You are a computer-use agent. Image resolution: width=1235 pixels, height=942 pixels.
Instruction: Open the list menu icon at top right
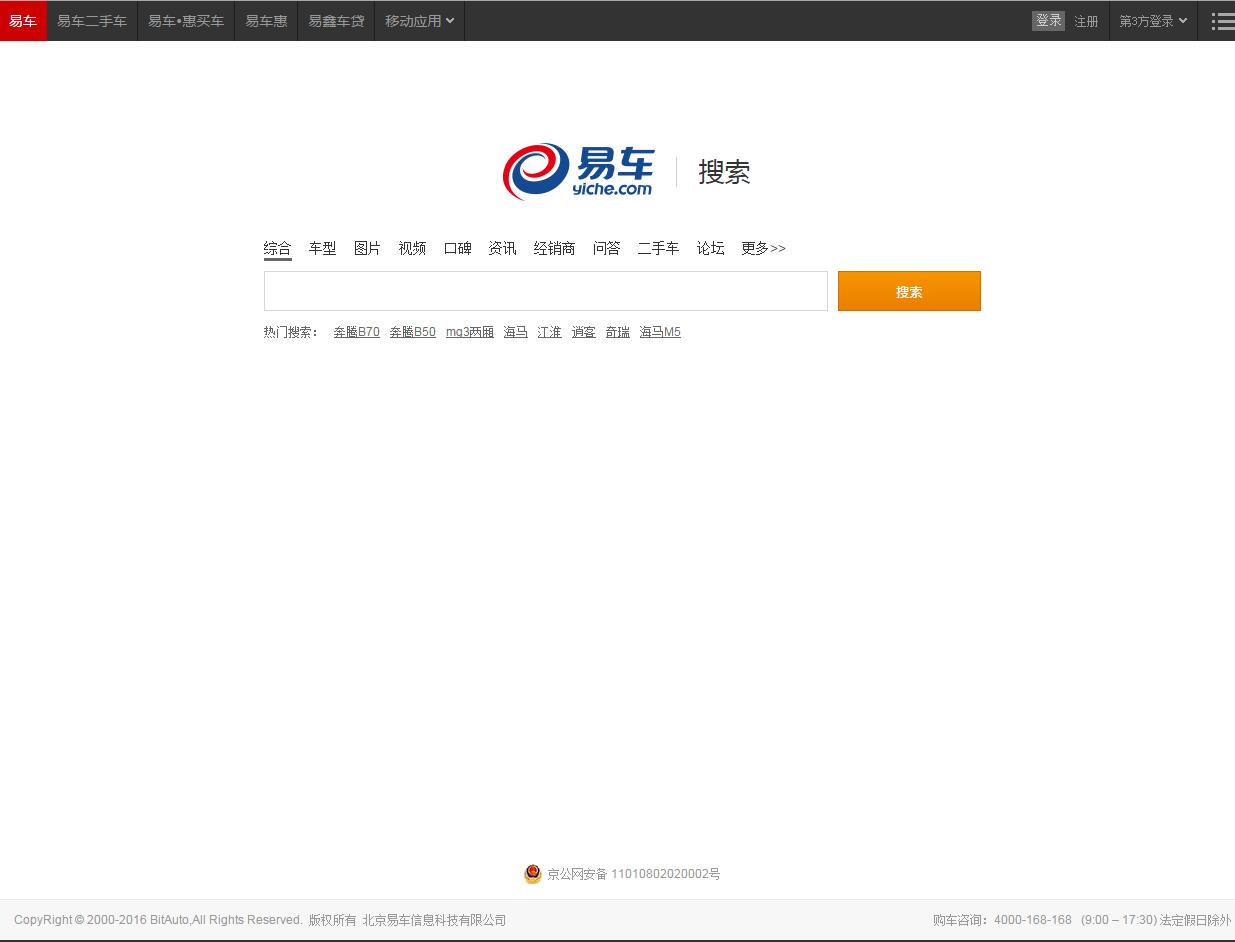coord(1222,21)
